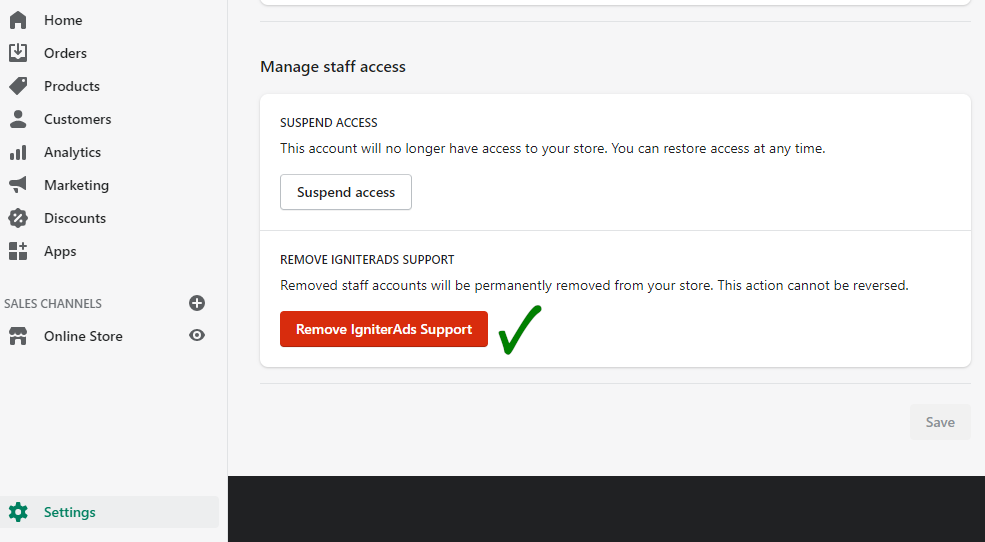Click Remove IgniterAds Support button
Image resolution: width=985 pixels, height=542 pixels.
[x=384, y=329]
